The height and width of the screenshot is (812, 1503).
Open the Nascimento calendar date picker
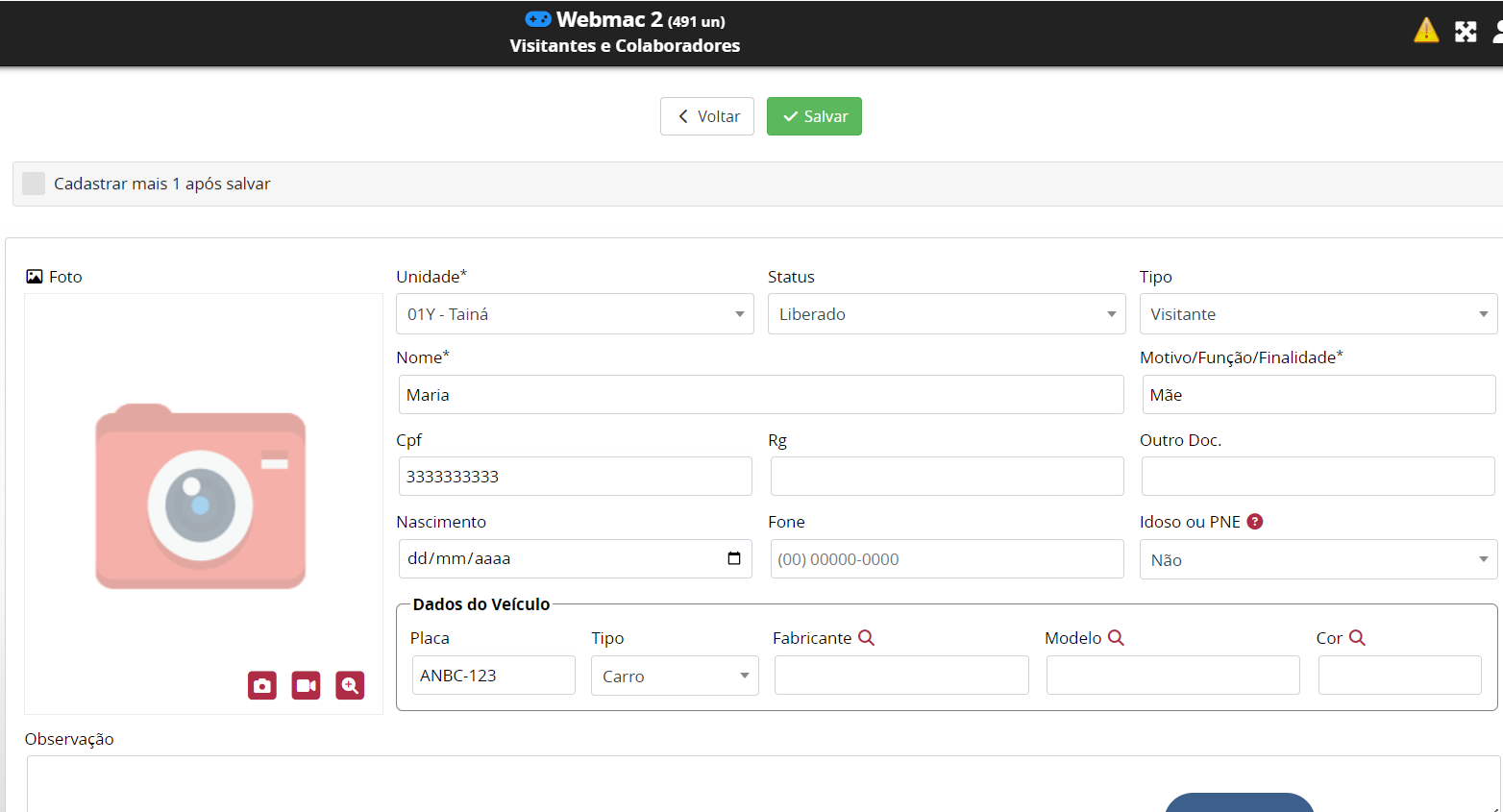(x=734, y=558)
